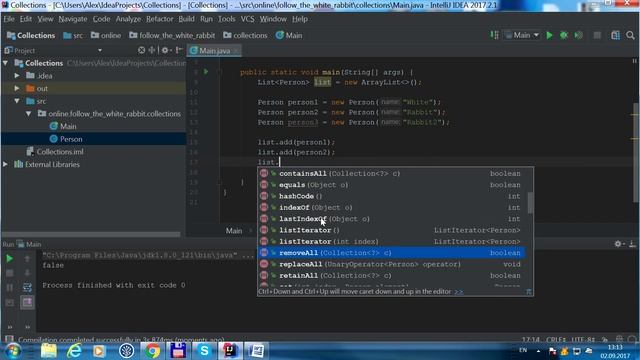640x360 pixels.
Task: Open the Refactor menu
Action: [x=160, y=19]
